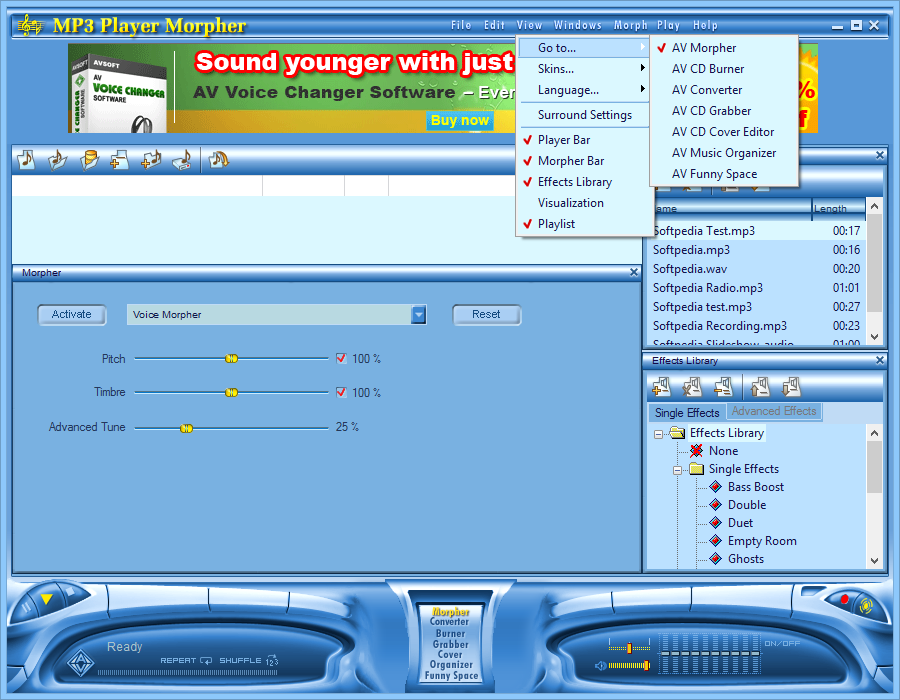Screen dimensions: 900x700
Task: Close the Effects Library panel
Action: tap(880, 360)
